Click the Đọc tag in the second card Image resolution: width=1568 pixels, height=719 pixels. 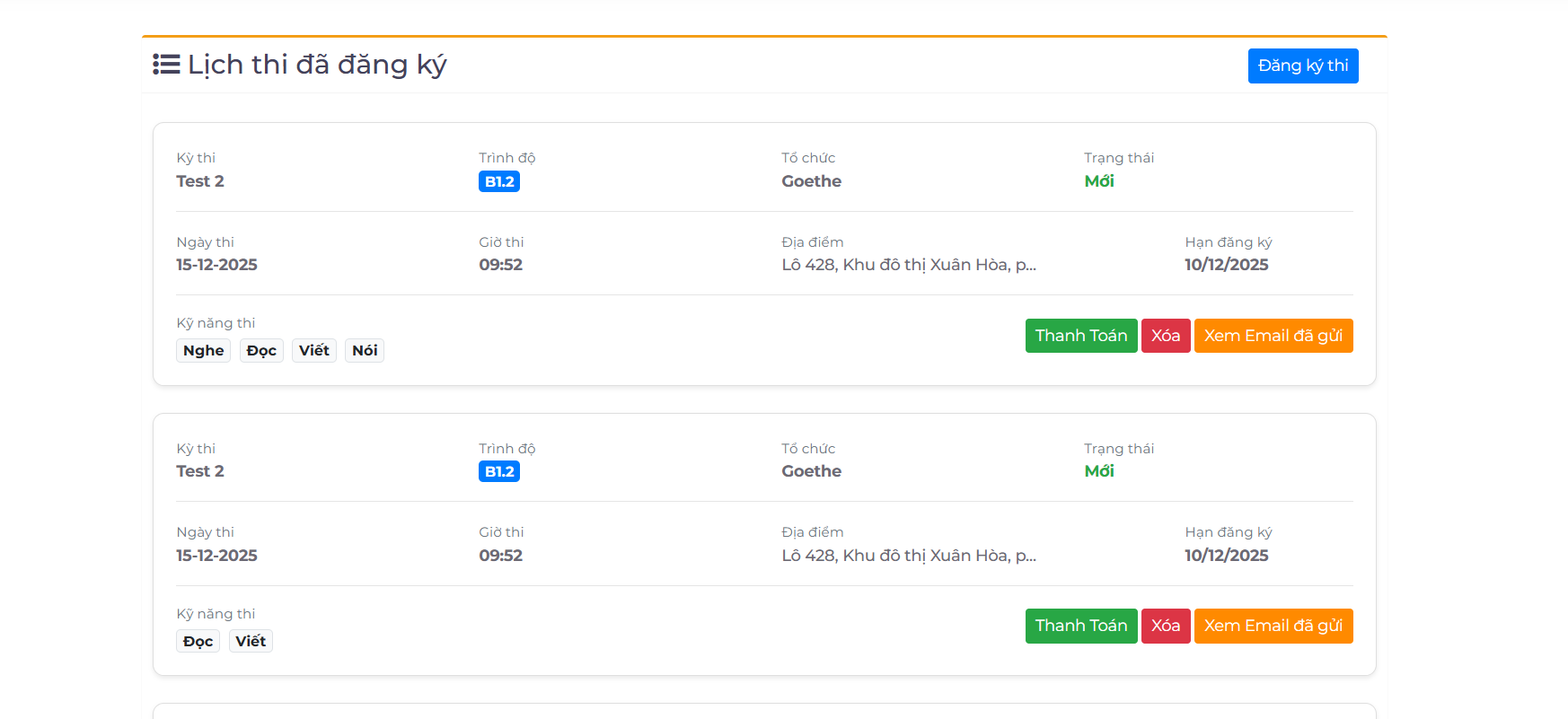click(198, 641)
